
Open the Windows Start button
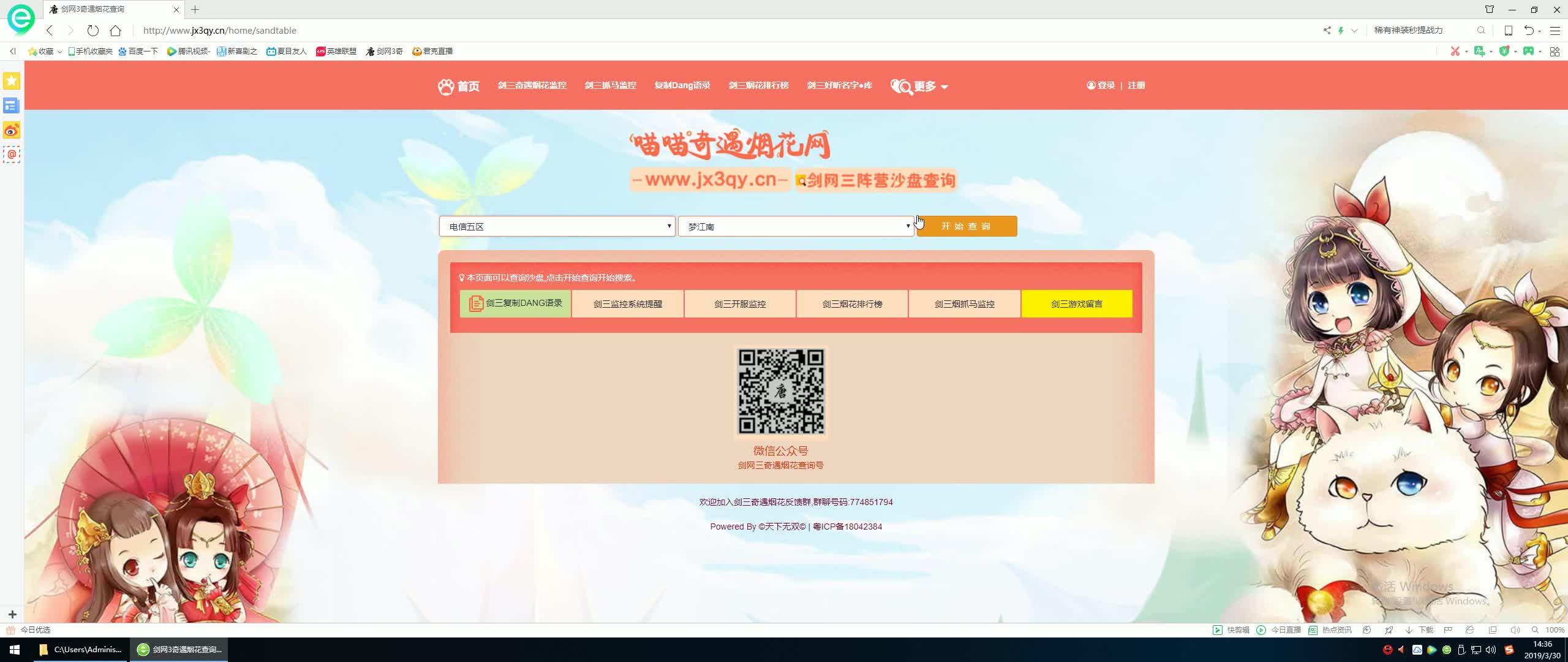point(15,649)
